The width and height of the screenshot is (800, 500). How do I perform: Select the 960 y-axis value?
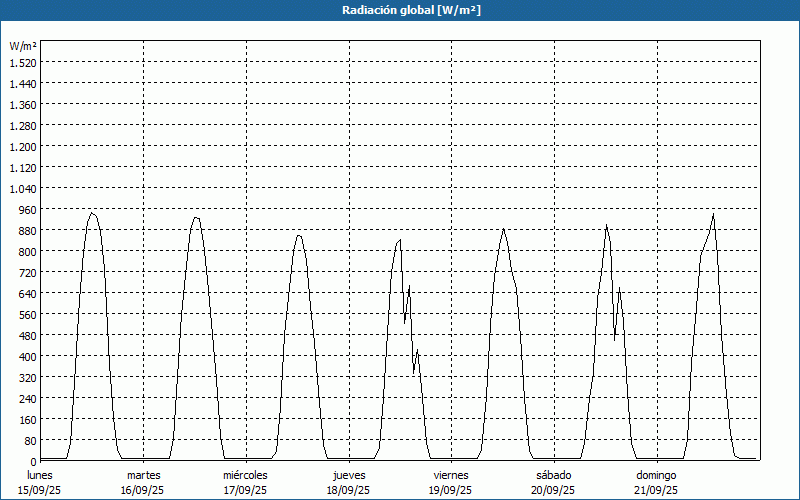pyautogui.click(x=28, y=210)
